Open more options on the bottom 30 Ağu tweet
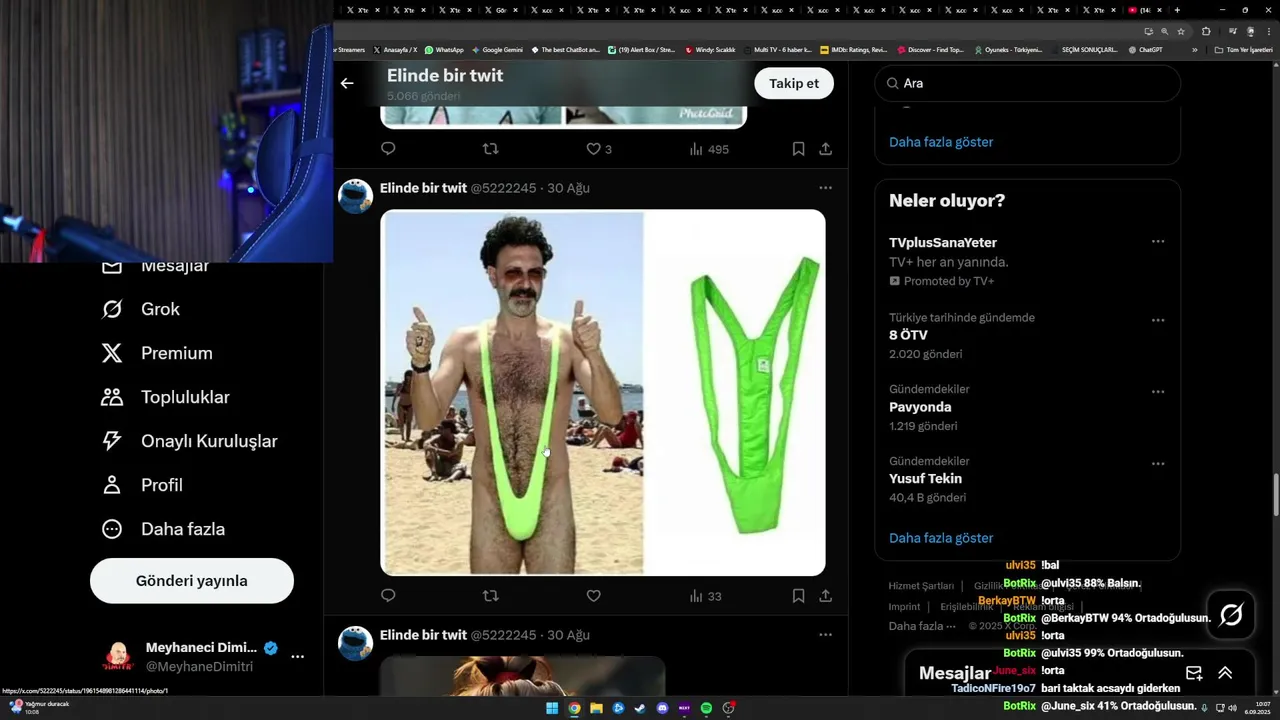Viewport: 1280px width, 720px height. (825, 635)
